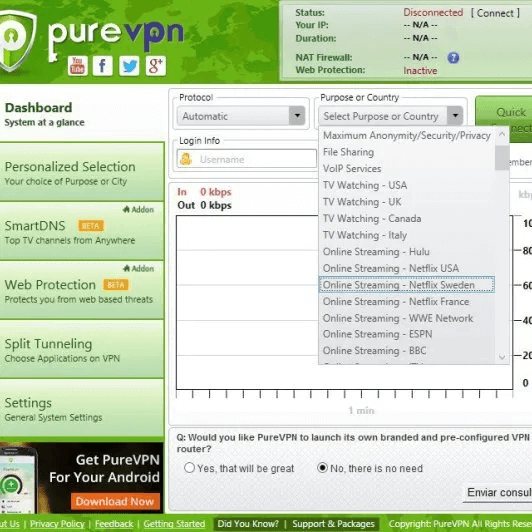532x532 pixels.
Task: Choose Online Streaming - Hulu
Action: click(406, 252)
